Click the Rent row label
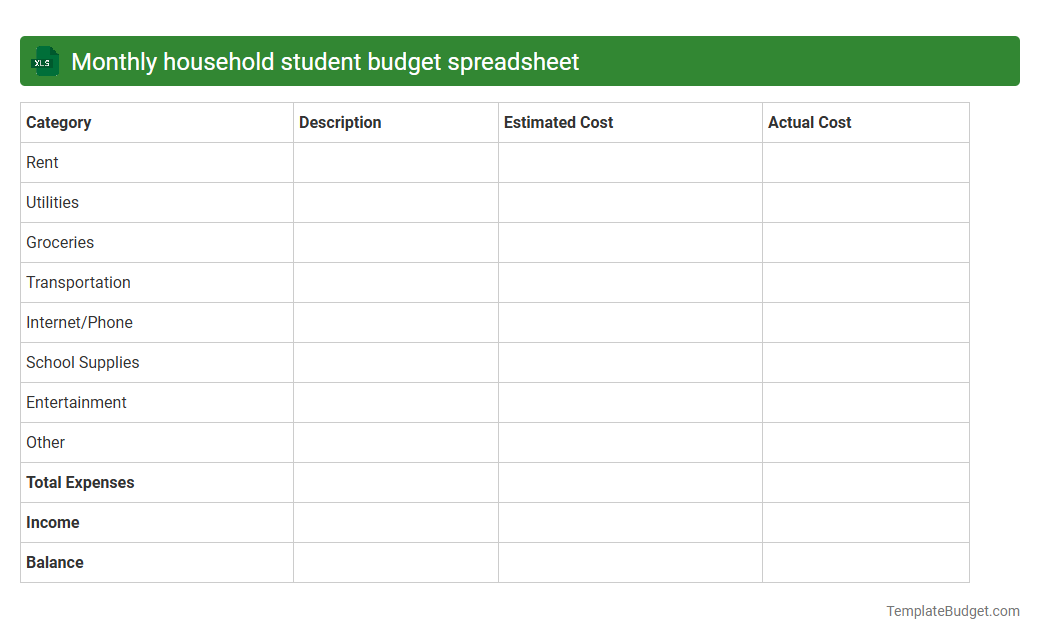The image size is (1040, 640). pos(42,162)
